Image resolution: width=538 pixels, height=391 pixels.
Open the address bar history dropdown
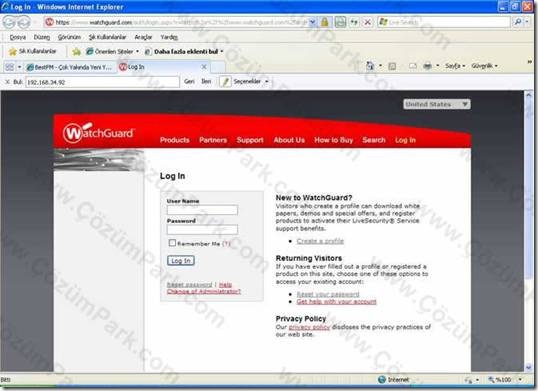(x=313, y=22)
